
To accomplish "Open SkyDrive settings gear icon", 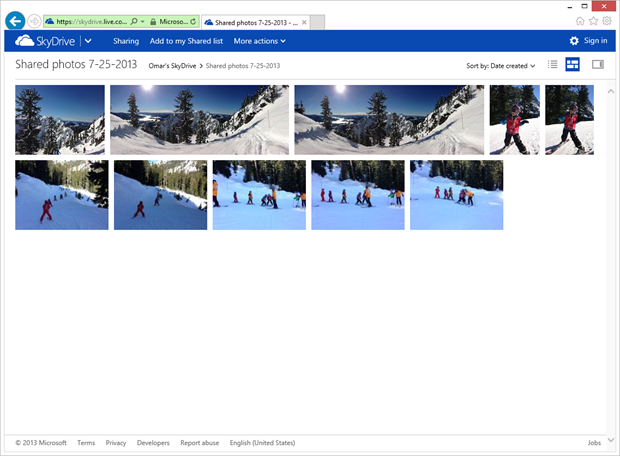I will tap(574, 41).
